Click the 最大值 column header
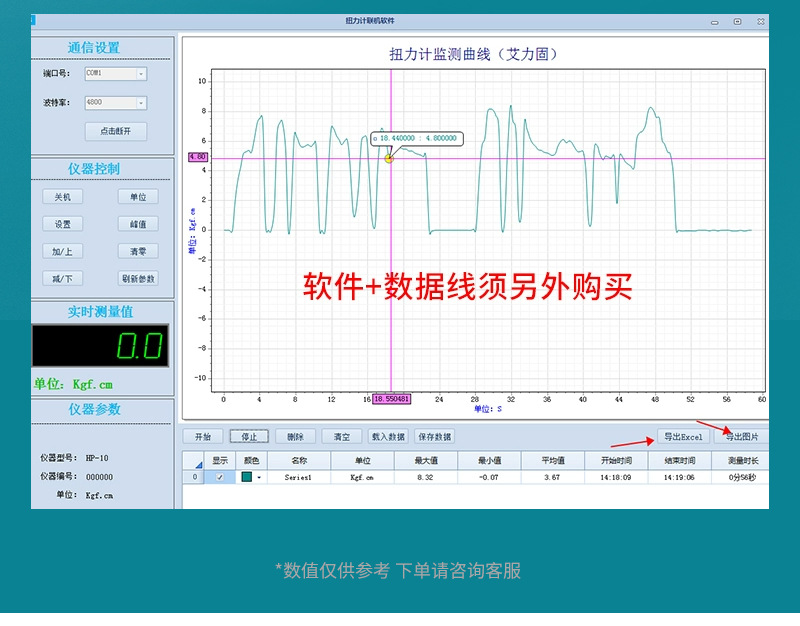The image size is (800, 626). [426, 461]
